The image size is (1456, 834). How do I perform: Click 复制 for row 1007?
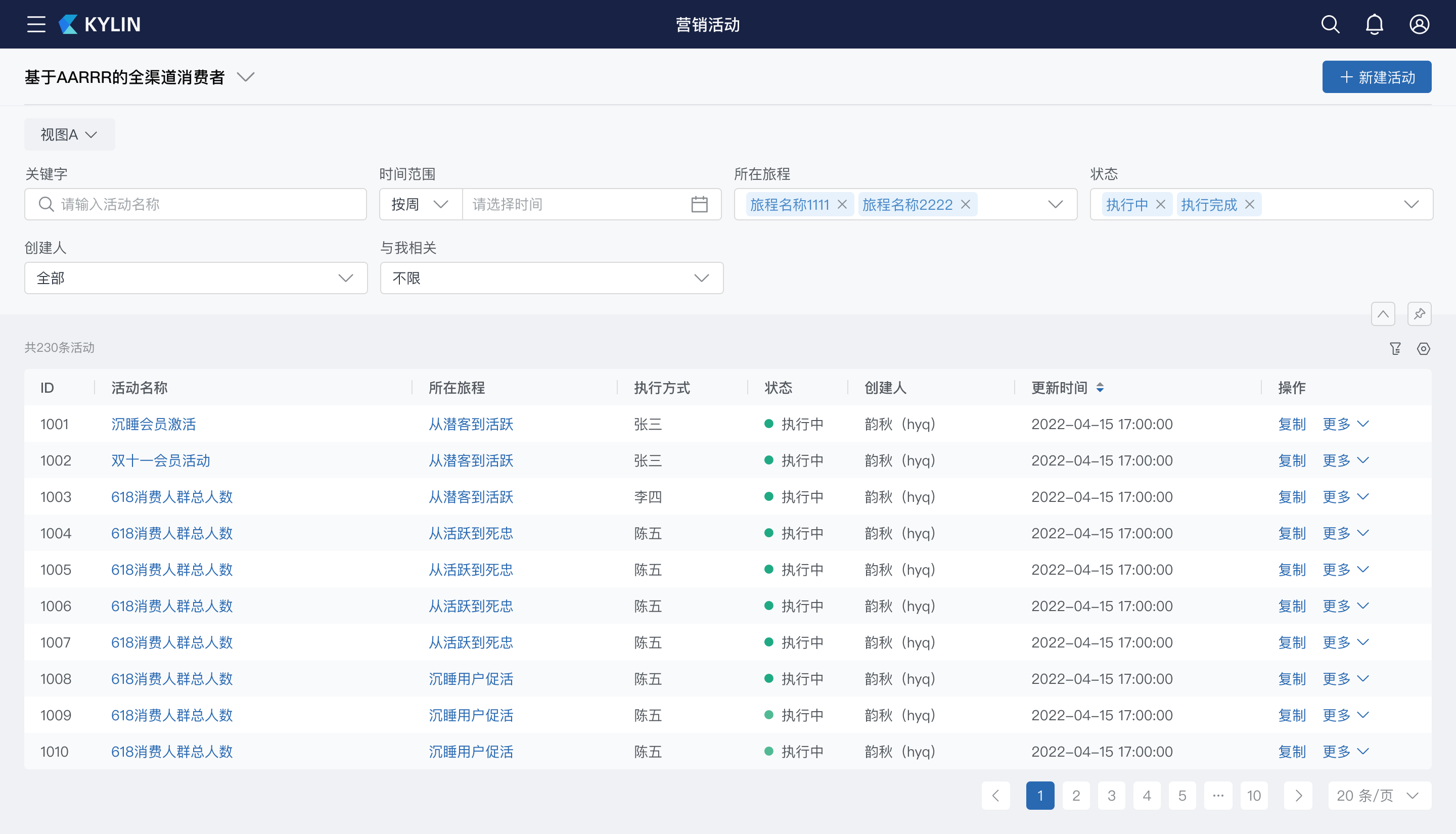[x=1292, y=642]
